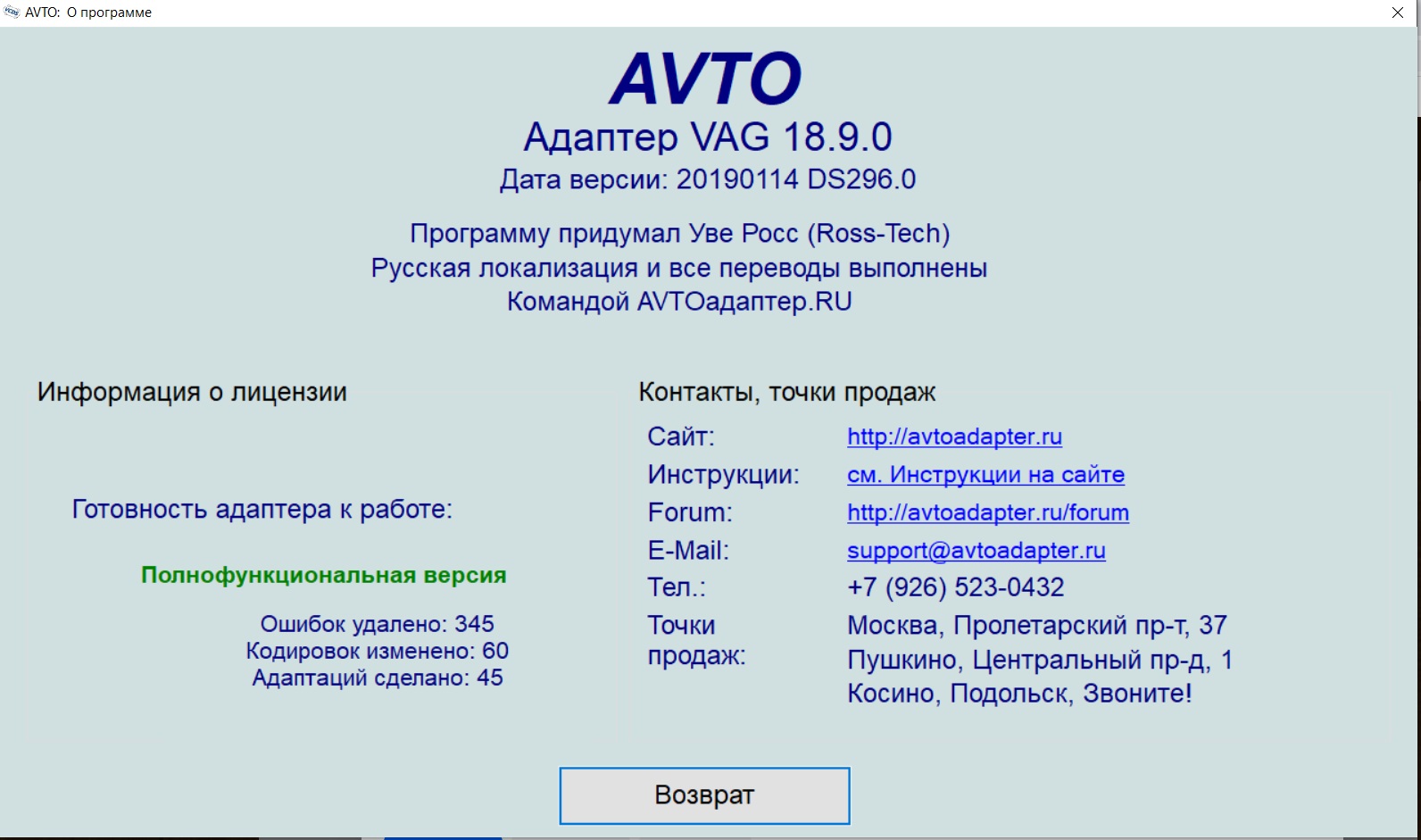Click the Инструкции: label
The width and height of the screenshot is (1421, 840).
point(724,475)
